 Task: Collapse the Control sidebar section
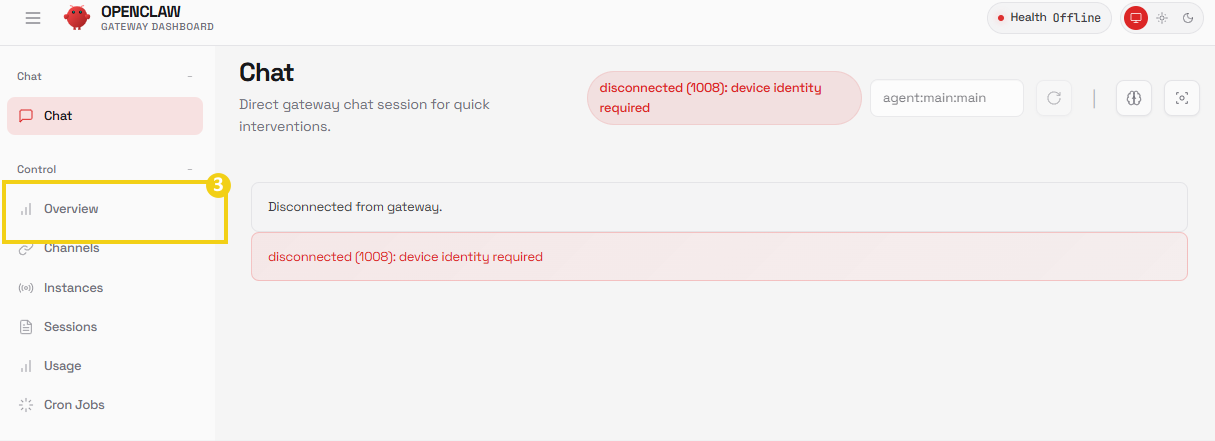click(x=190, y=169)
